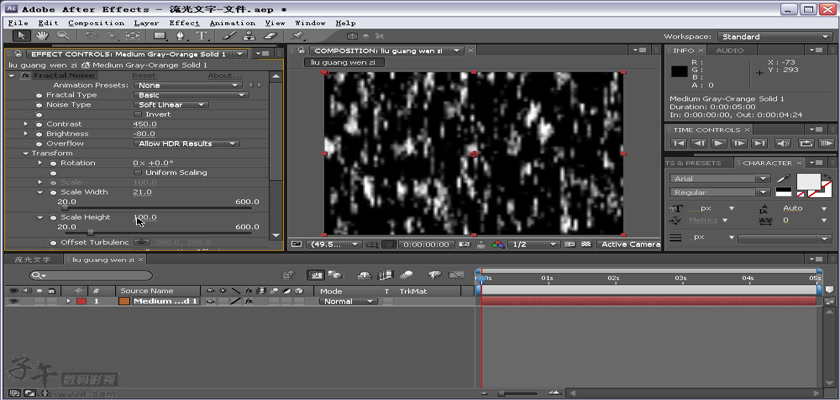Image resolution: width=840 pixels, height=400 pixels.
Task: Toggle audio mute in Time Controls
Action: click(x=783, y=143)
